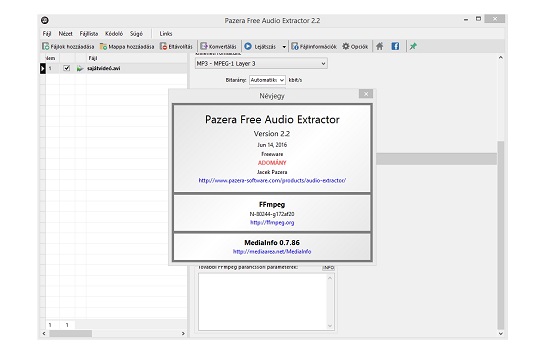The image size is (550, 361).
Task: Toggle the green pin always-on-top icon
Action: [413, 46]
